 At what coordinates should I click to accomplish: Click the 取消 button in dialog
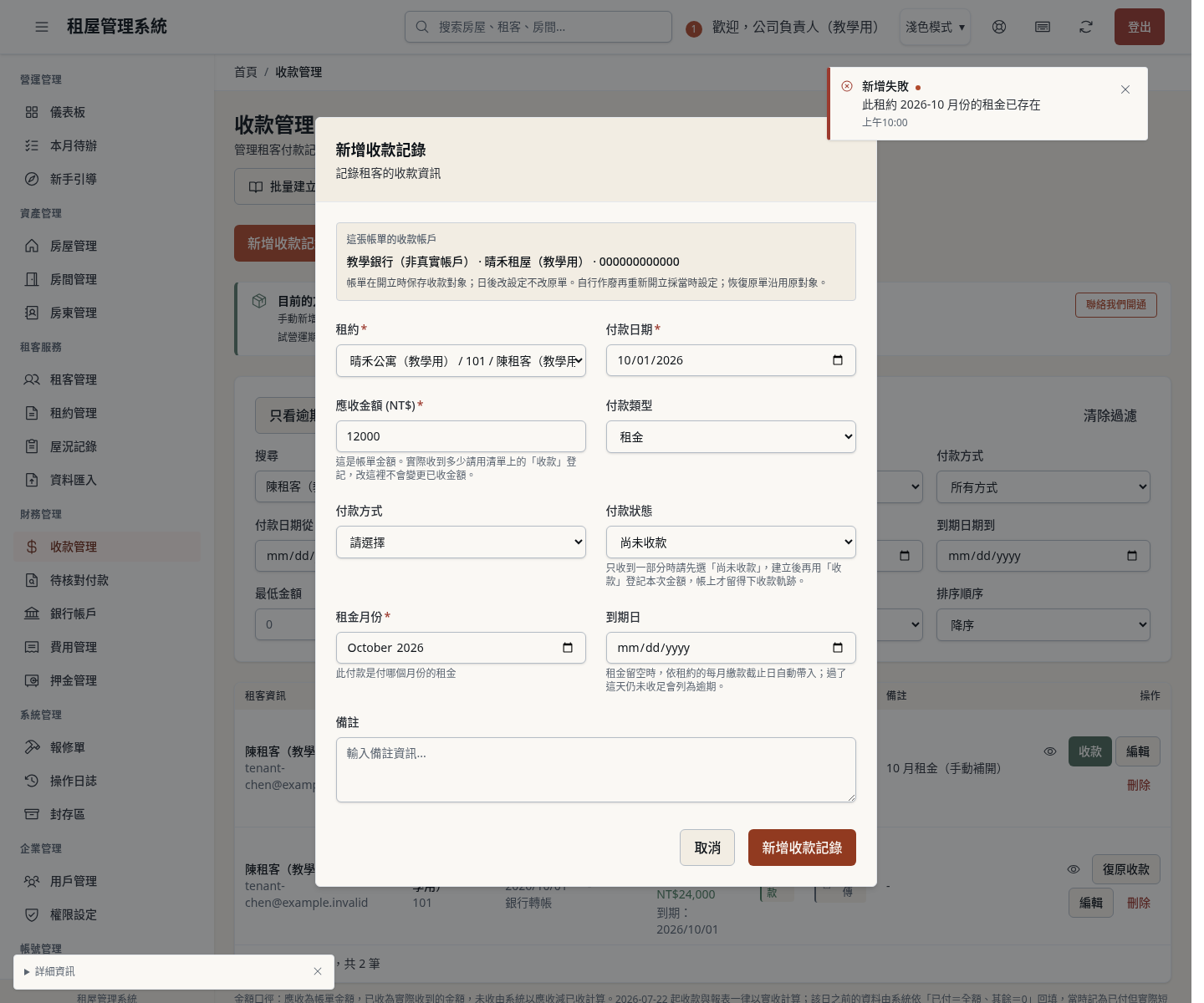[x=707, y=848]
